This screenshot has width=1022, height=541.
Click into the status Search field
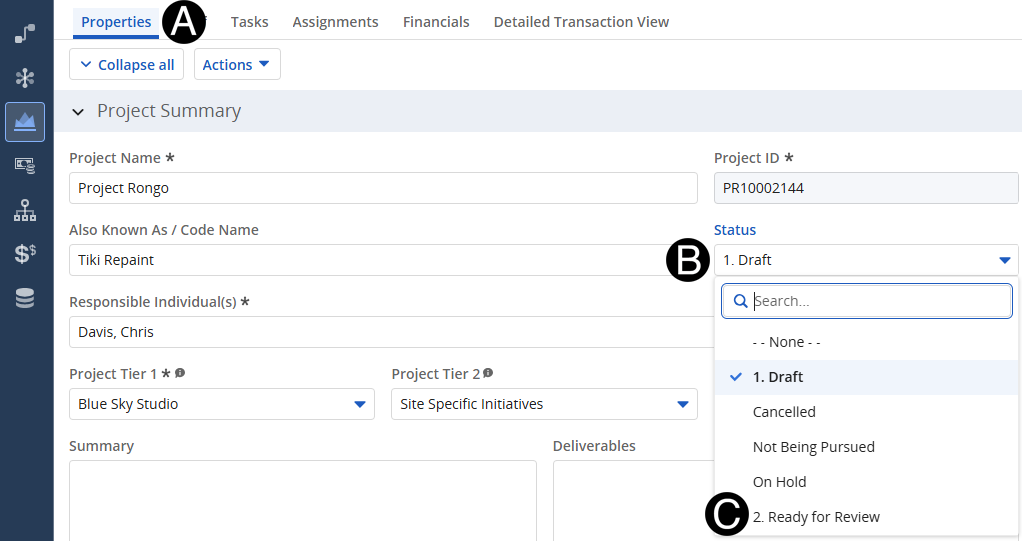[x=878, y=301]
